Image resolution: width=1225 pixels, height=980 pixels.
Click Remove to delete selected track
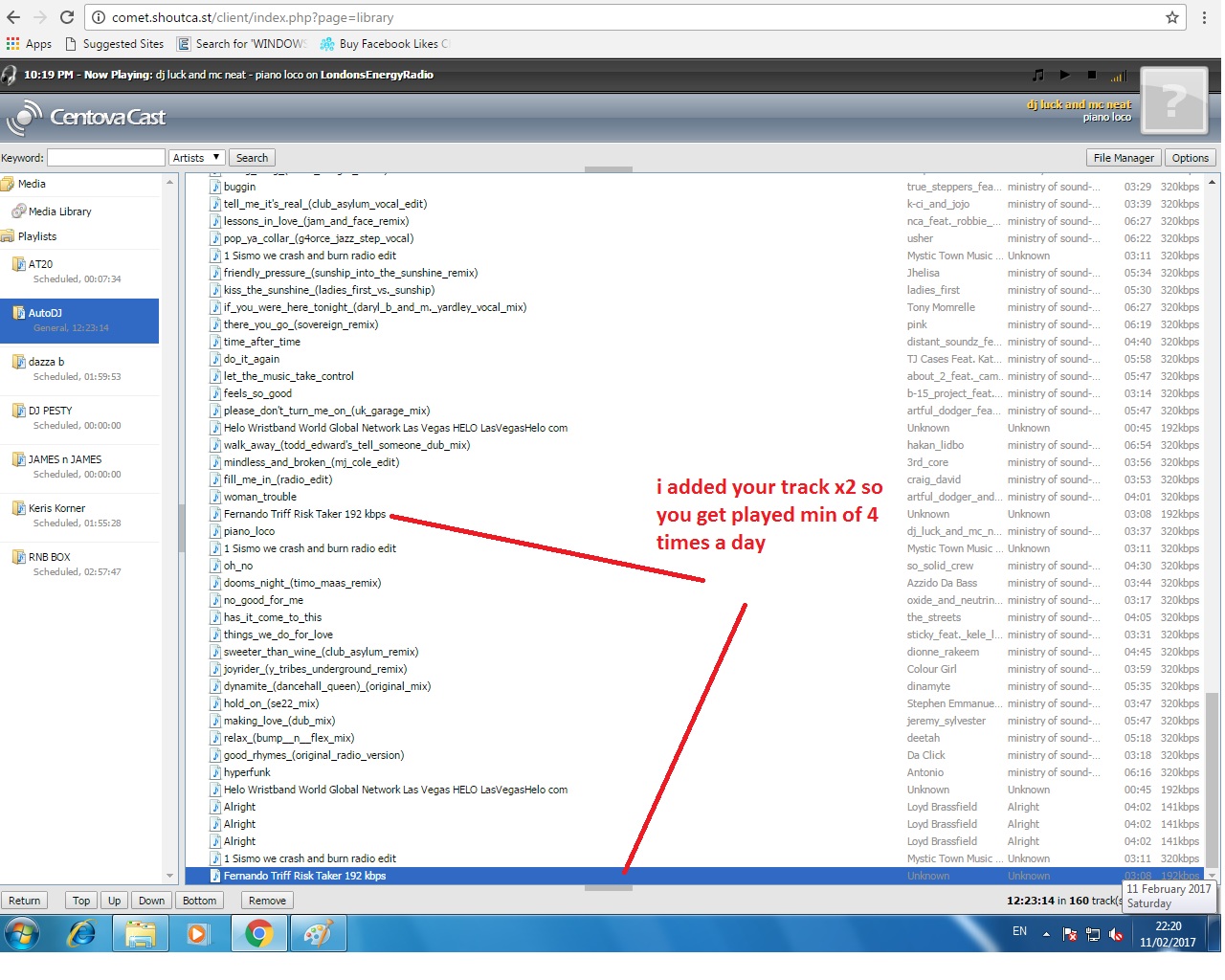point(267,901)
